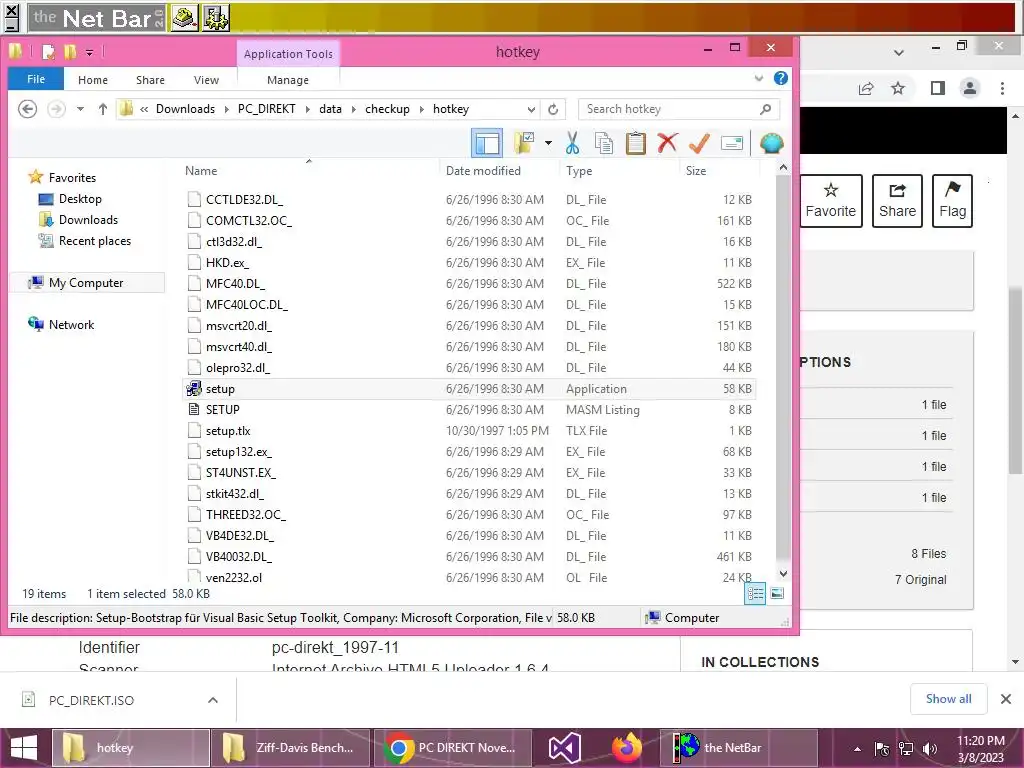The width and height of the screenshot is (1024, 768).
Task: Delete the selection with red X icon
Action: [x=667, y=143]
